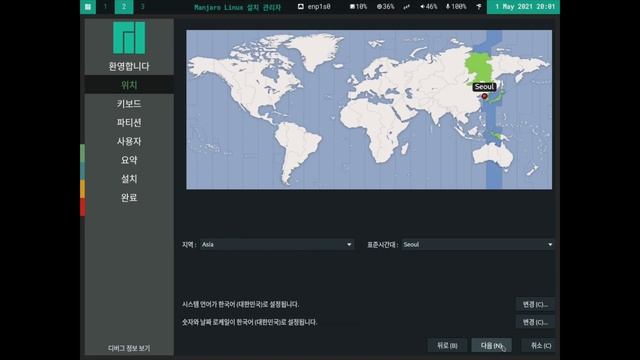
Task: Click the 100% microphone indicator
Action: pyautogui.click(x=456, y=7)
